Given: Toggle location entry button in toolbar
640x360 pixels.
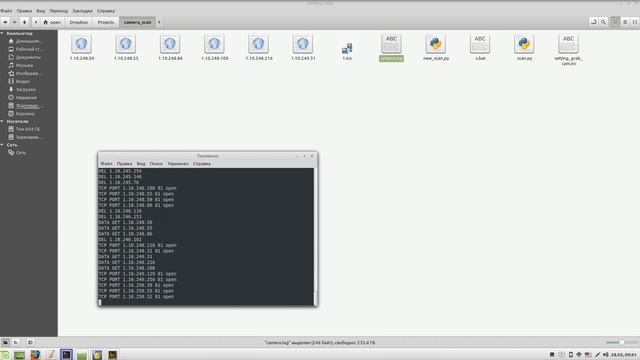Looking at the screenshot, I should click(593, 22).
